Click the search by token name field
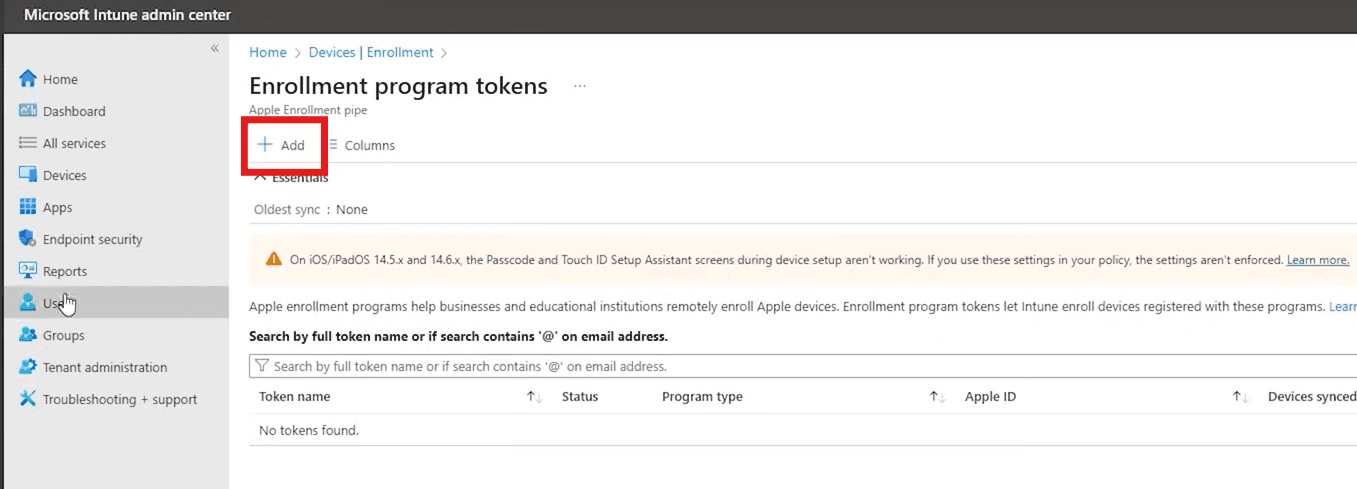Image resolution: width=1357 pixels, height=489 pixels. [803, 366]
